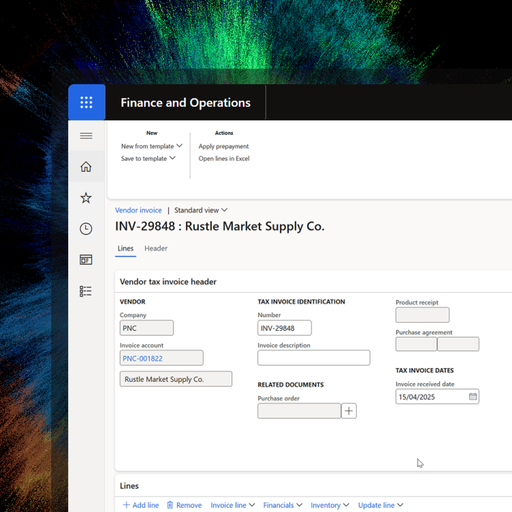Click Remove trash icon
Viewport: 512px width, 512px height.
click(x=170, y=505)
